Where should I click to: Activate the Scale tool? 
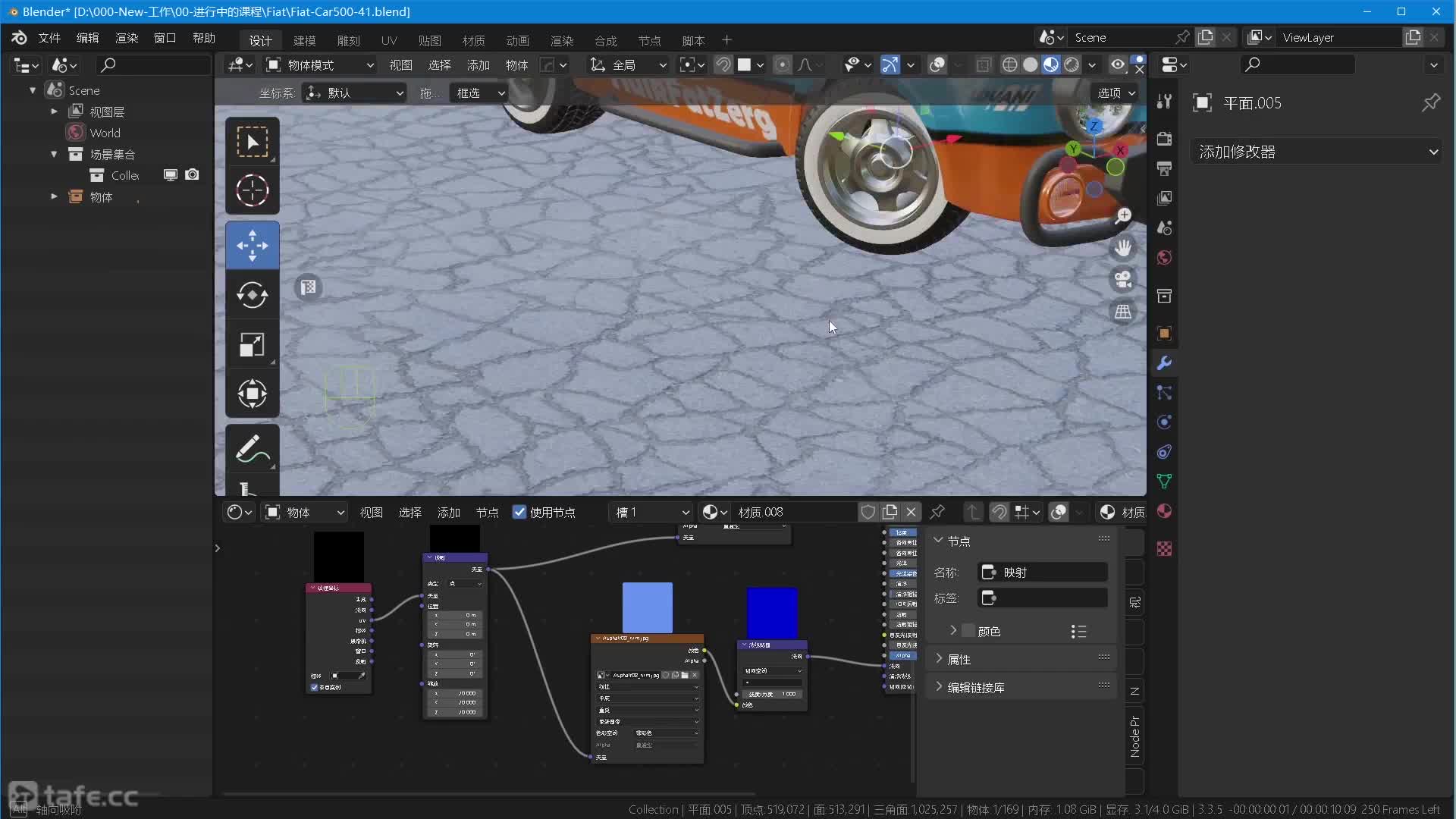pyautogui.click(x=253, y=344)
